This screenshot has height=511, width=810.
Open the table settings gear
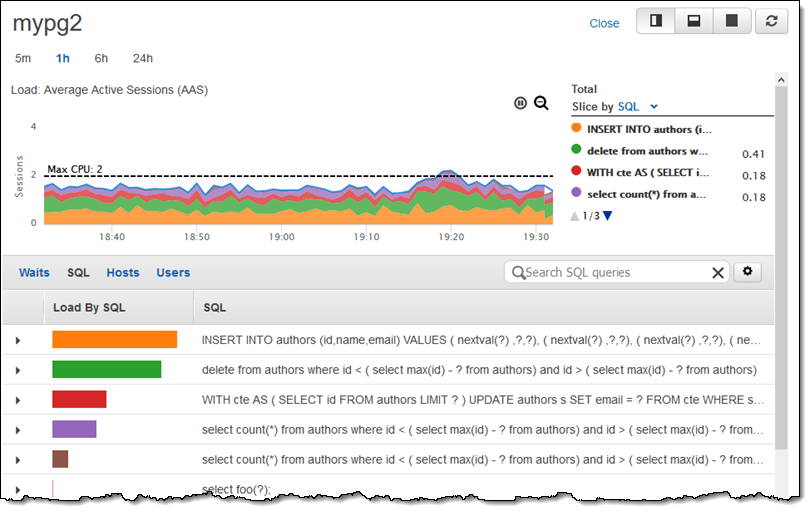pos(748,271)
